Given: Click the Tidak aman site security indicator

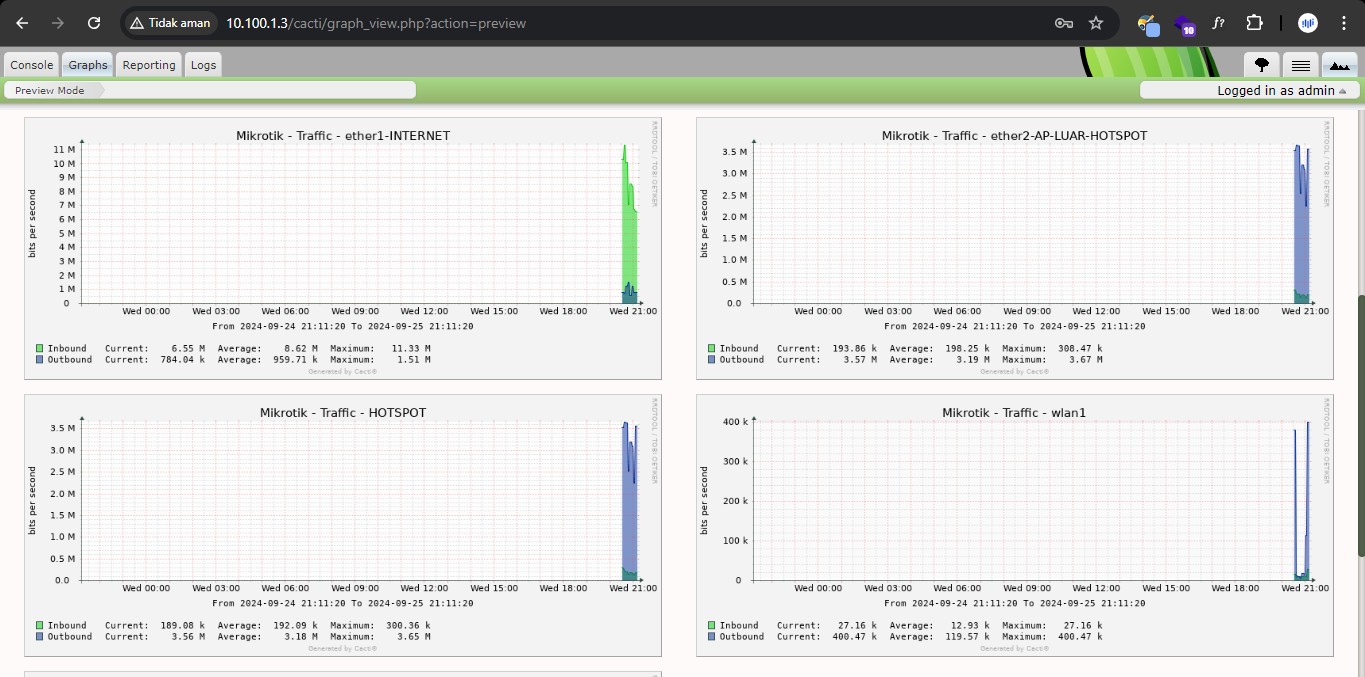Looking at the screenshot, I should pos(170,23).
